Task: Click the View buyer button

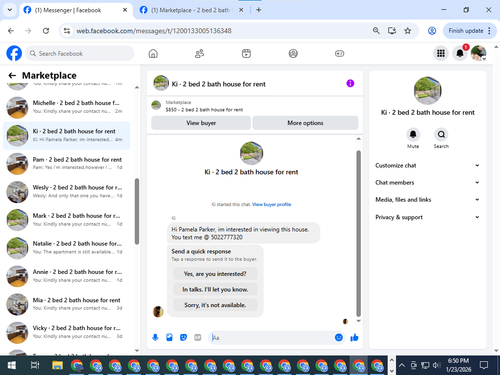Action: [201, 123]
